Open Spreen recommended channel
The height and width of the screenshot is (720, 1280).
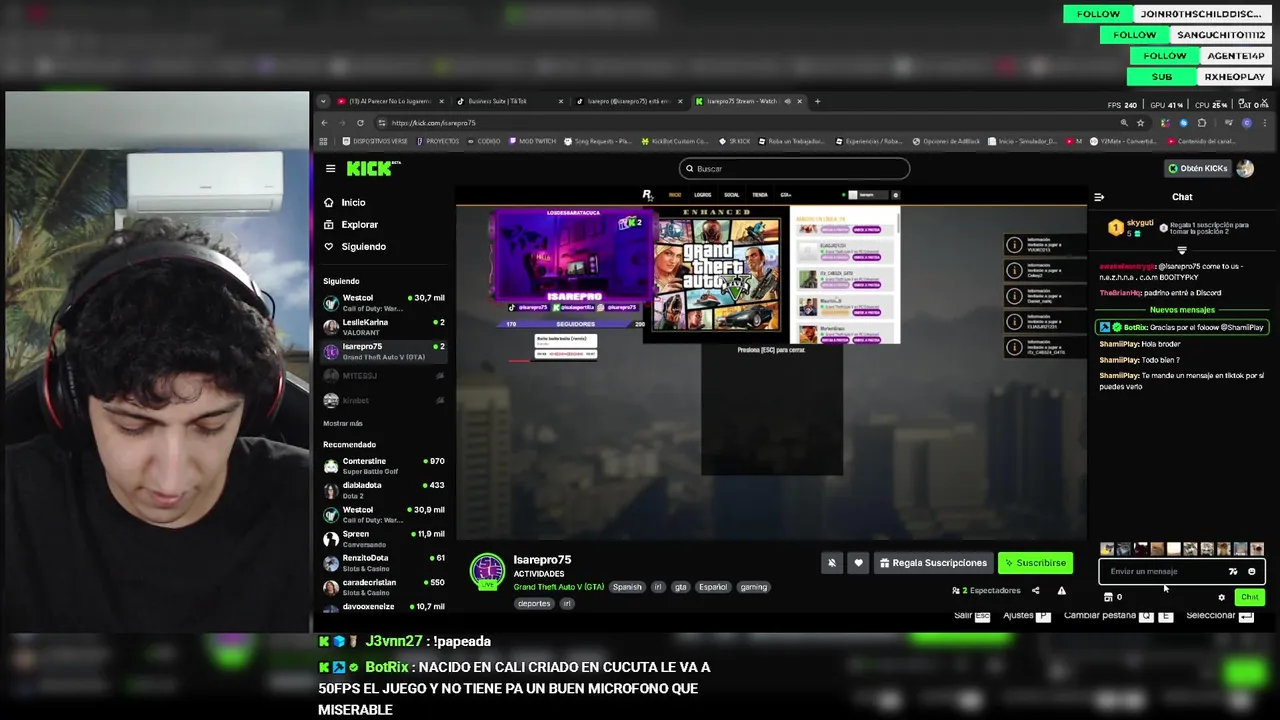[x=383, y=539]
